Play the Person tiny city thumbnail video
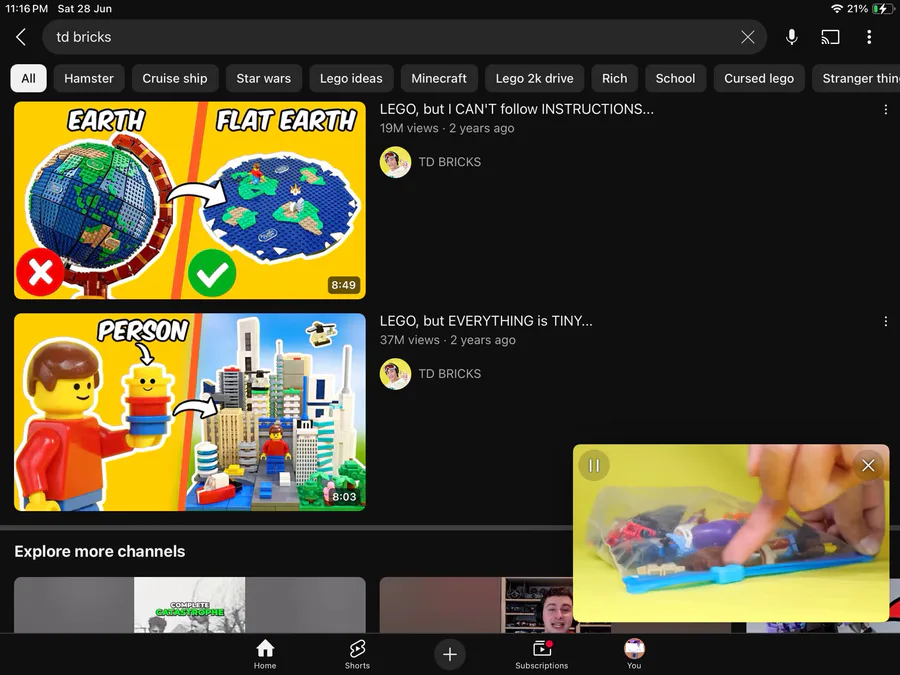This screenshot has height=675, width=900. [x=189, y=412]
